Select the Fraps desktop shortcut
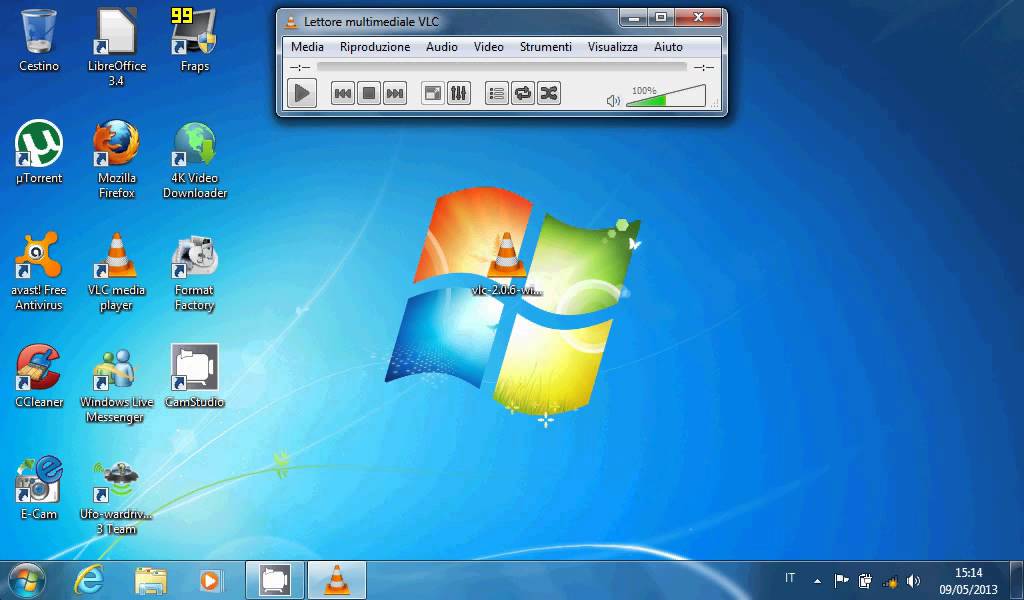The width and height of the screenshot is (1024, 600). [194, 40]
